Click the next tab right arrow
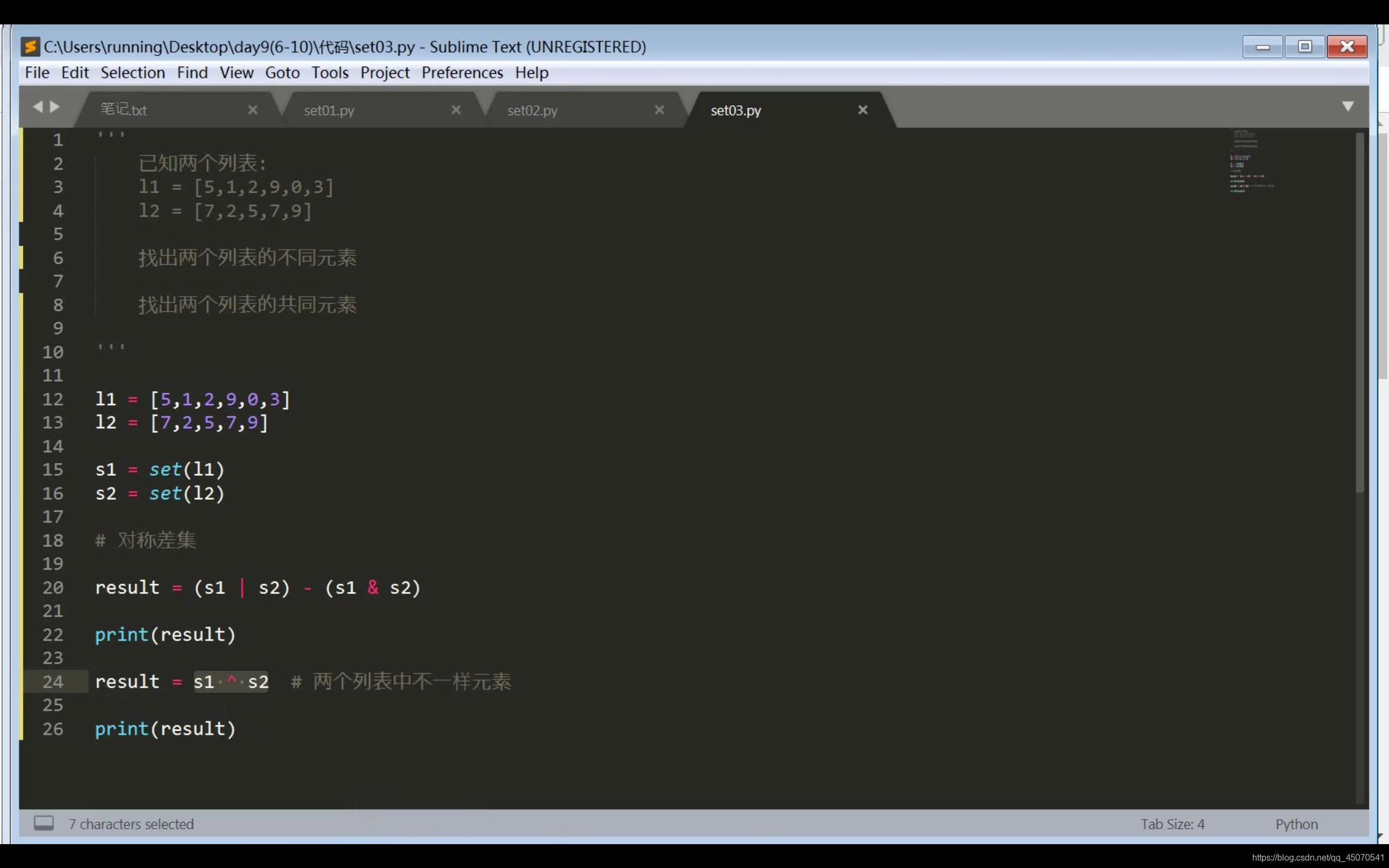 55,107
